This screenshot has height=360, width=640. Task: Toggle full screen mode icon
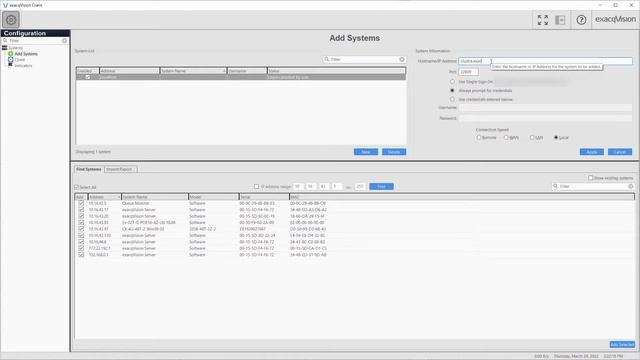coord(542,20)
